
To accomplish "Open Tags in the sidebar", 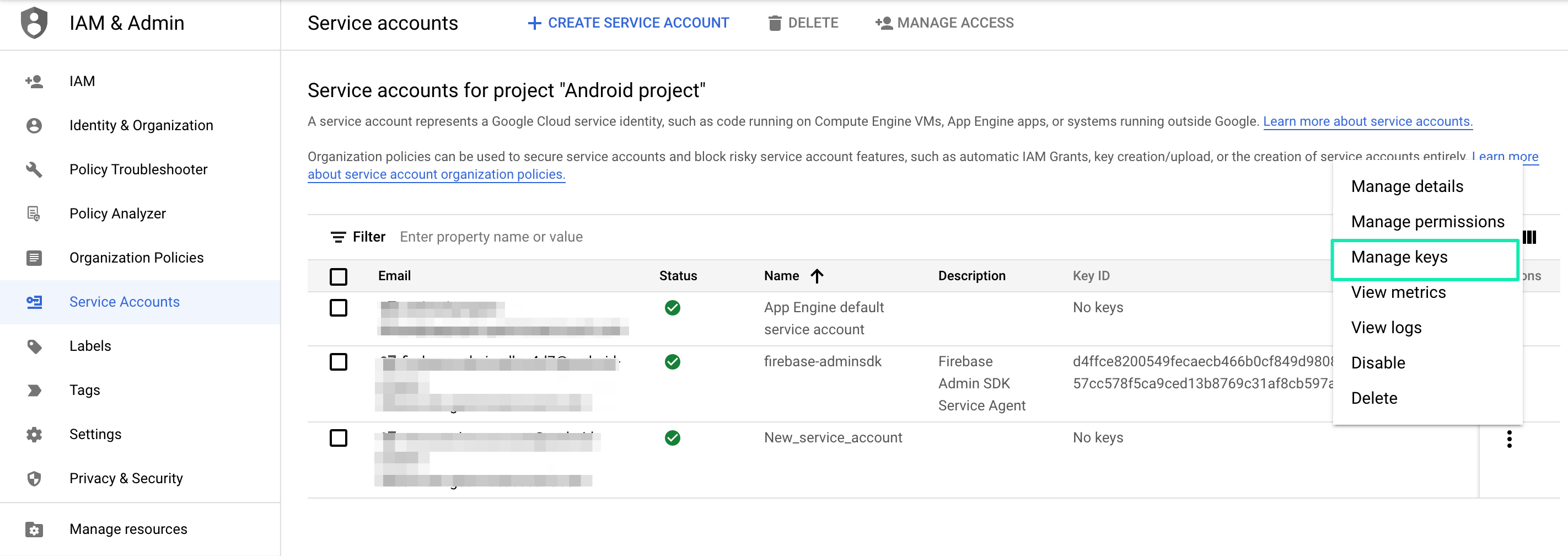I will (140, 391).
